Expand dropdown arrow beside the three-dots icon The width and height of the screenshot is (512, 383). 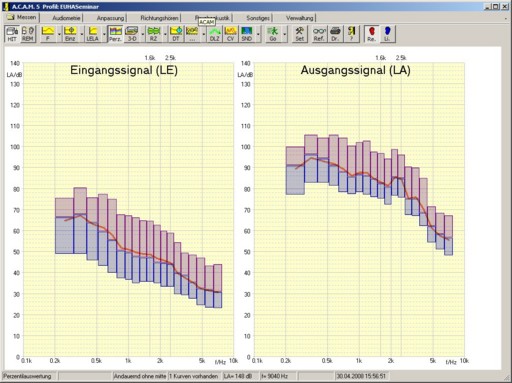[x=204, y=34]
